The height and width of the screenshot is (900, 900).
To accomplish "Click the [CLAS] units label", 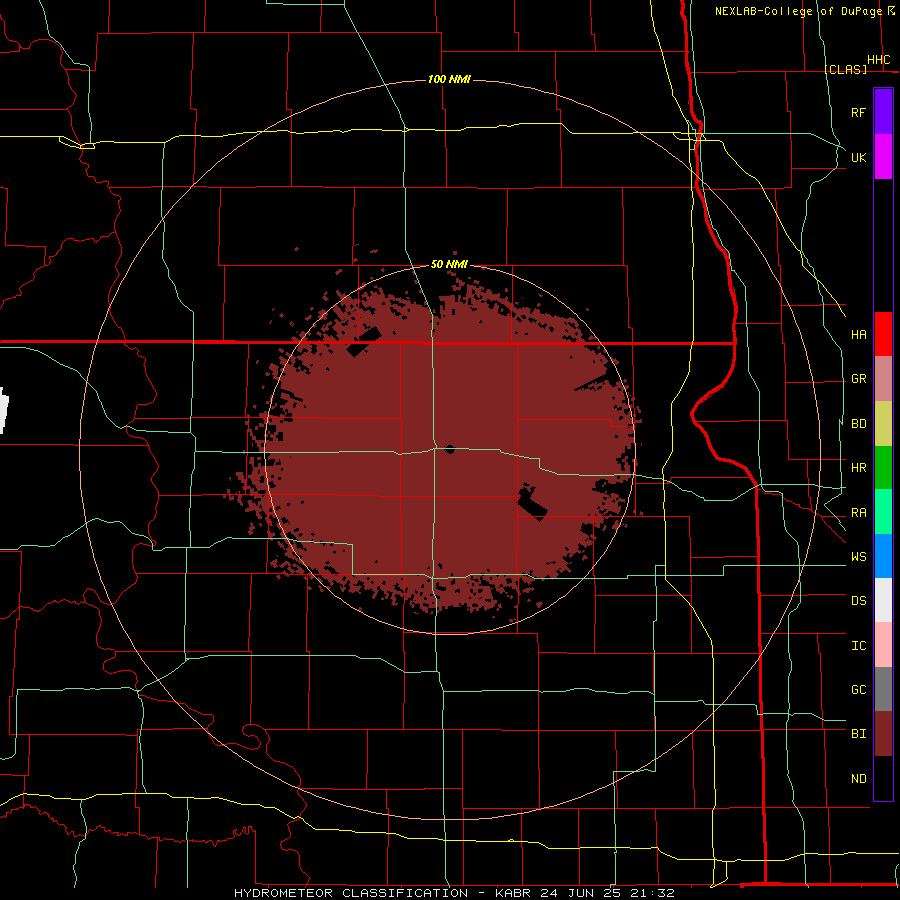I will pyautogui.click(x=845, y=69).
